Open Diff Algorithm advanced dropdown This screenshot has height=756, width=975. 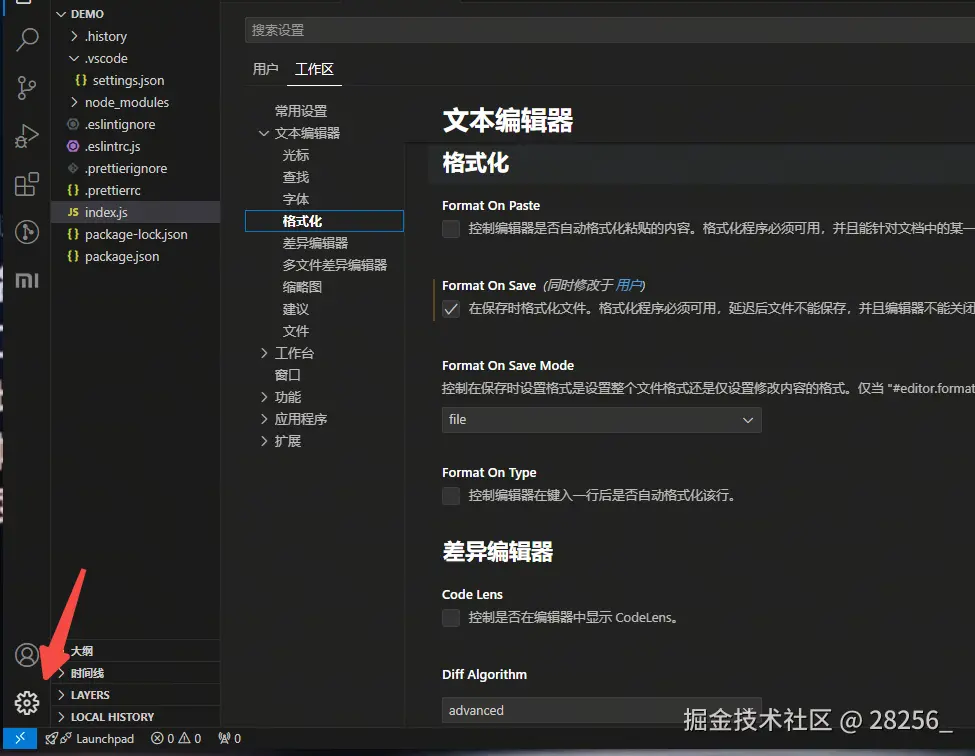pyautogui.click(x=601, y=710)
